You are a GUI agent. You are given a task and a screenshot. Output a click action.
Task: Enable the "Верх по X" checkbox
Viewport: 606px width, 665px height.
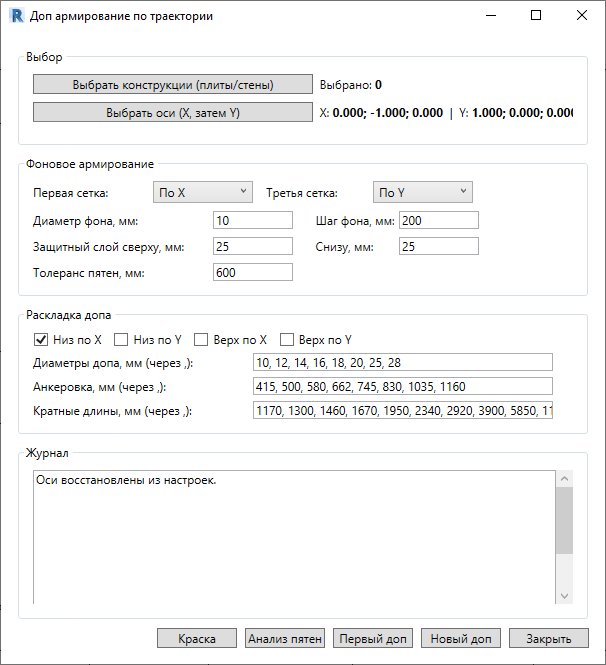click(201, 339)
